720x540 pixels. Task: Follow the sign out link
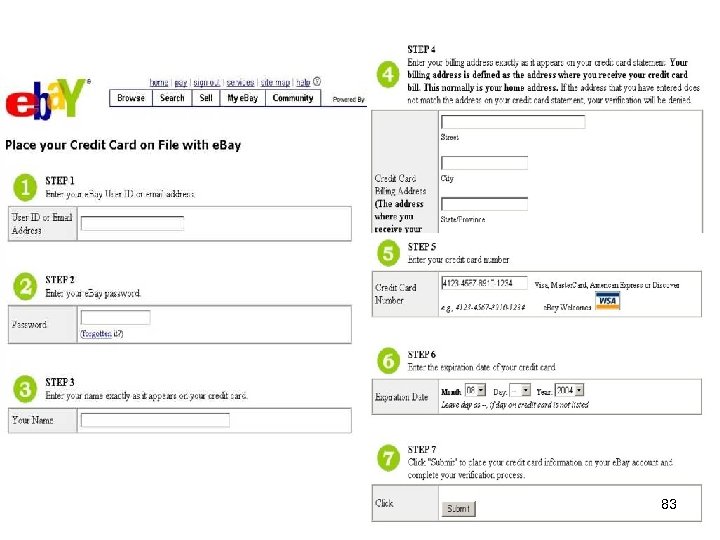(207, 82)
